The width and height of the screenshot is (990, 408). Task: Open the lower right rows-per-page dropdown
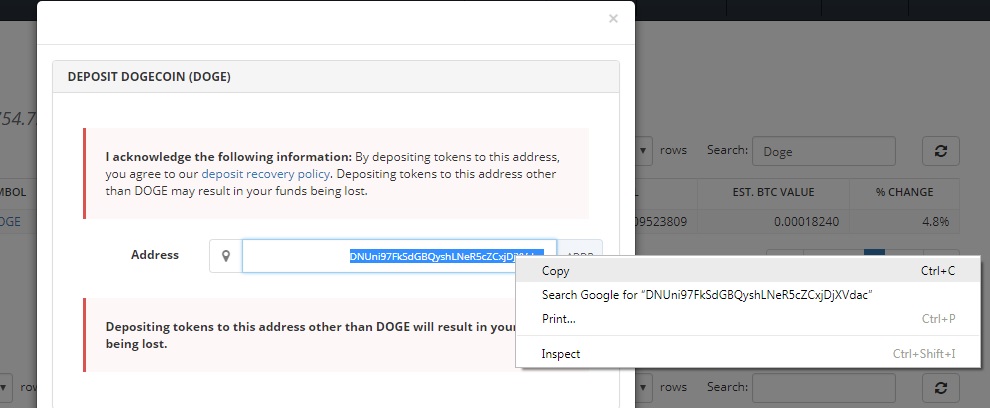click(643, 387)
